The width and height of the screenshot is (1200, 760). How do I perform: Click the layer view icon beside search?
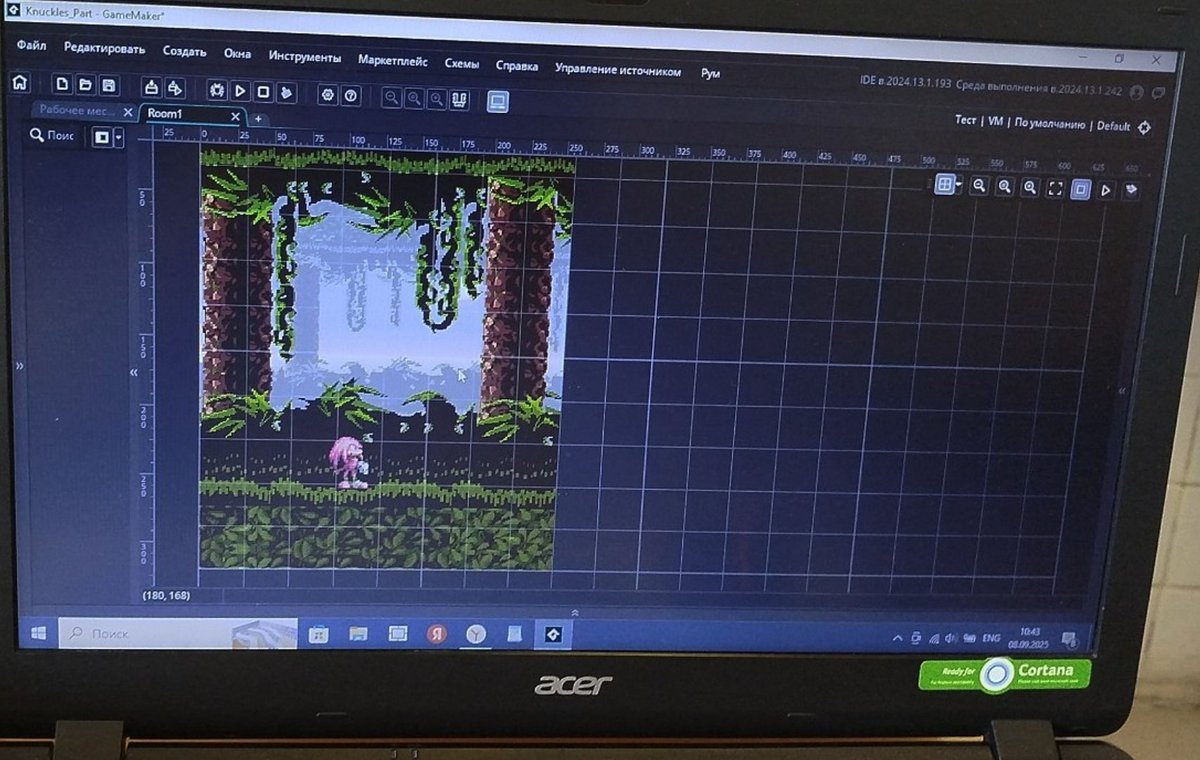pos(101,137)
